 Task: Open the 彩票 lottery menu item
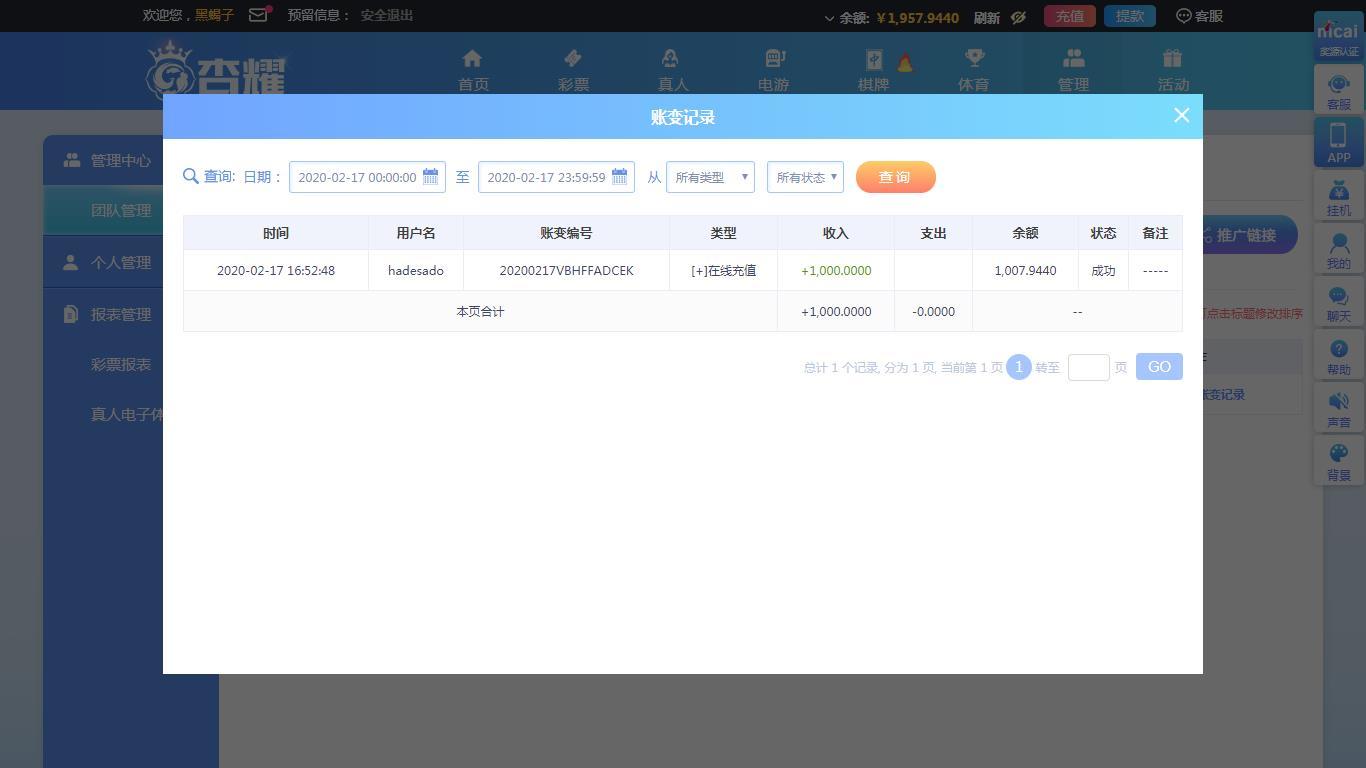point(573,71)
